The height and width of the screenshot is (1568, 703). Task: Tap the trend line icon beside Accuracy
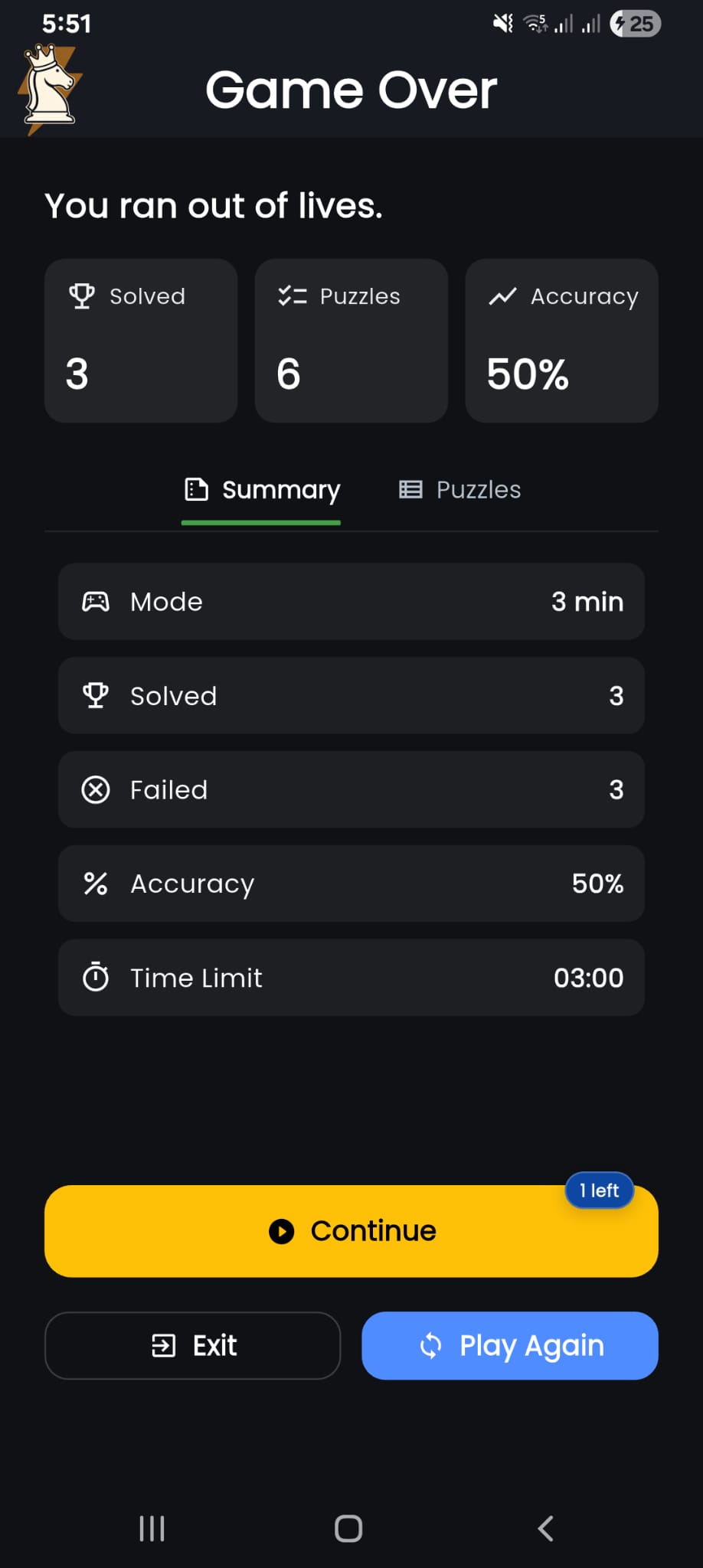(502, 296)
